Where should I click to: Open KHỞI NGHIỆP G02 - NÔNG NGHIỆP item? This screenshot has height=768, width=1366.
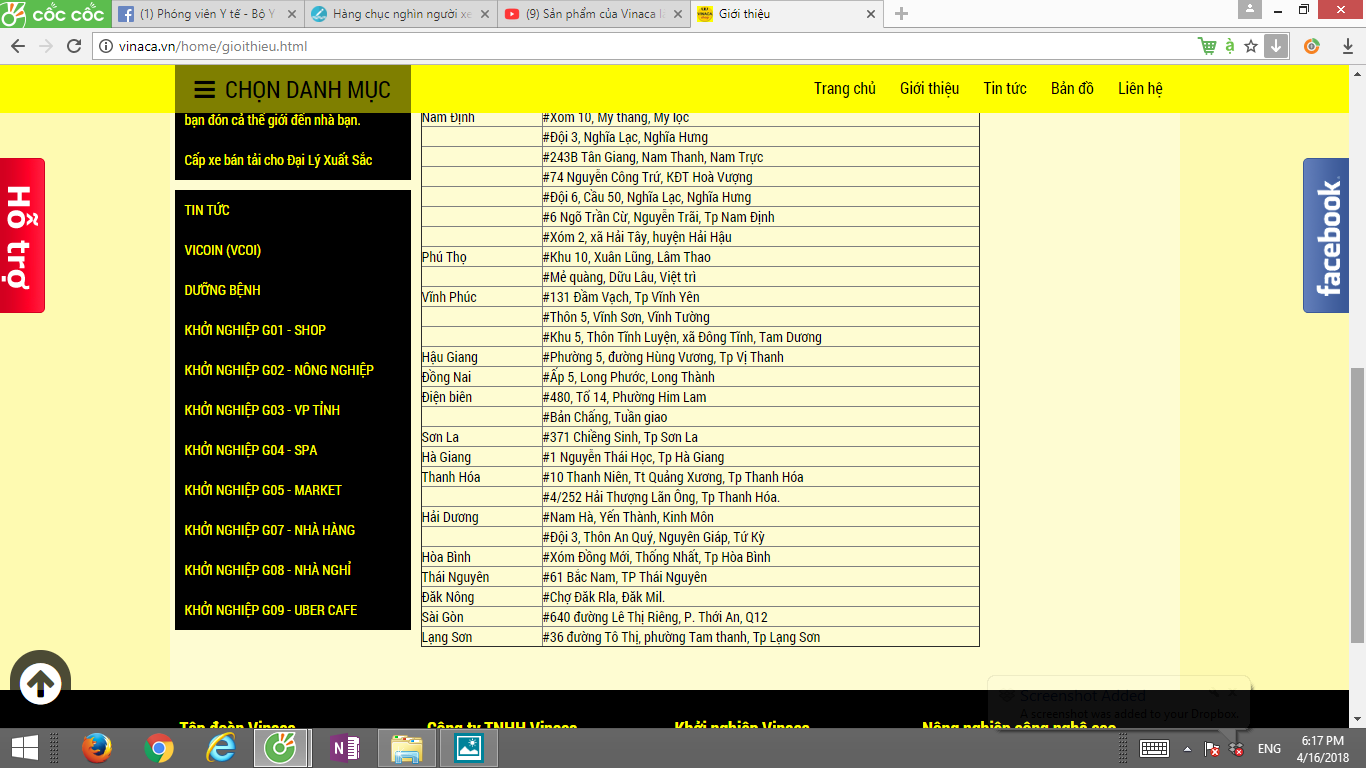pyautogui.click(x=279, y=370)
